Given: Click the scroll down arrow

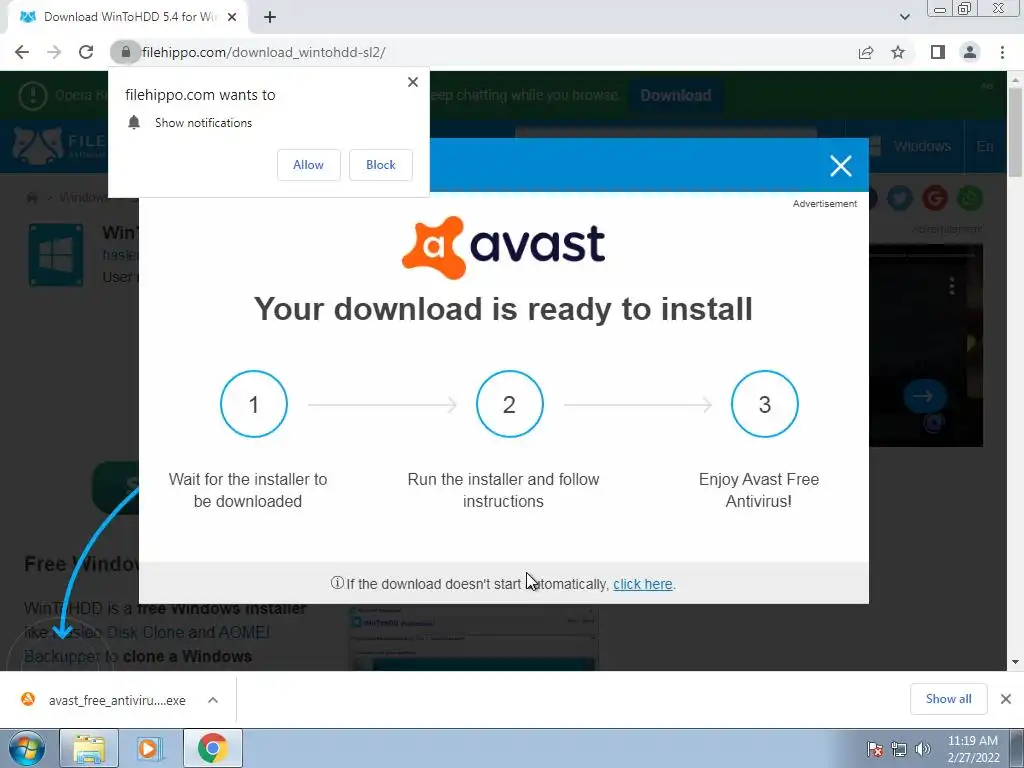Looking at the screenshot, I should 1015,662.
